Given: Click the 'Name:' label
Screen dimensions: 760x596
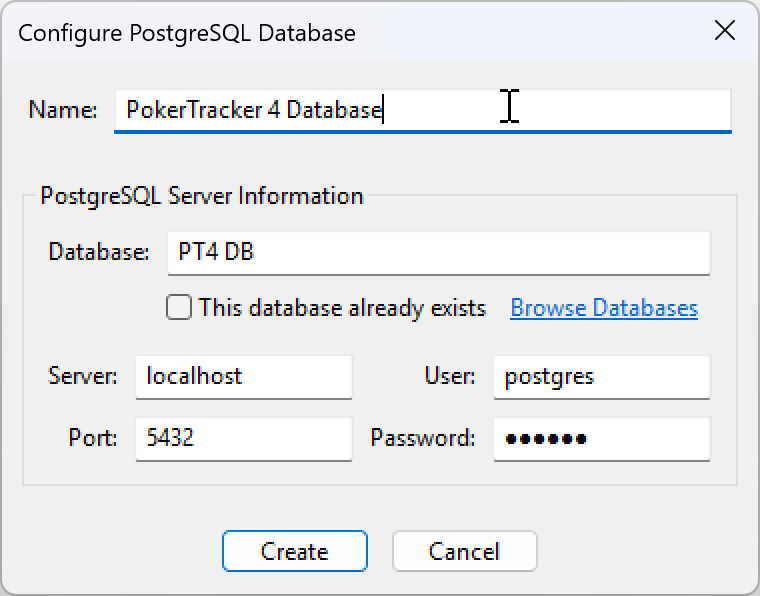Looking at the screenshot, I should point(63,110).
